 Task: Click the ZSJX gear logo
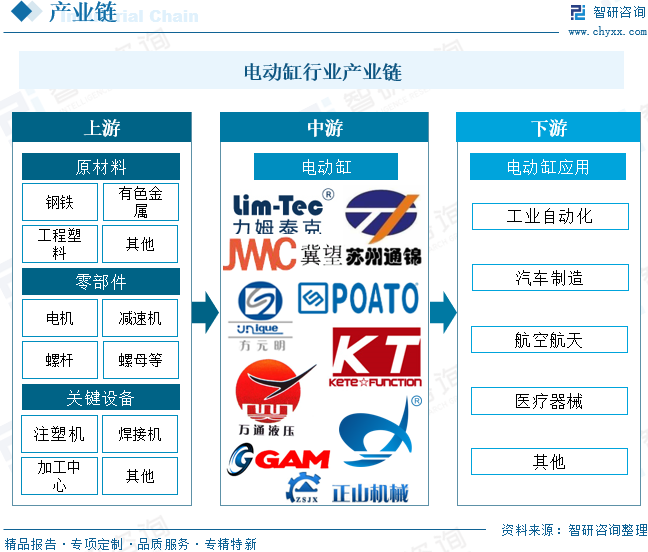point(304,488)
